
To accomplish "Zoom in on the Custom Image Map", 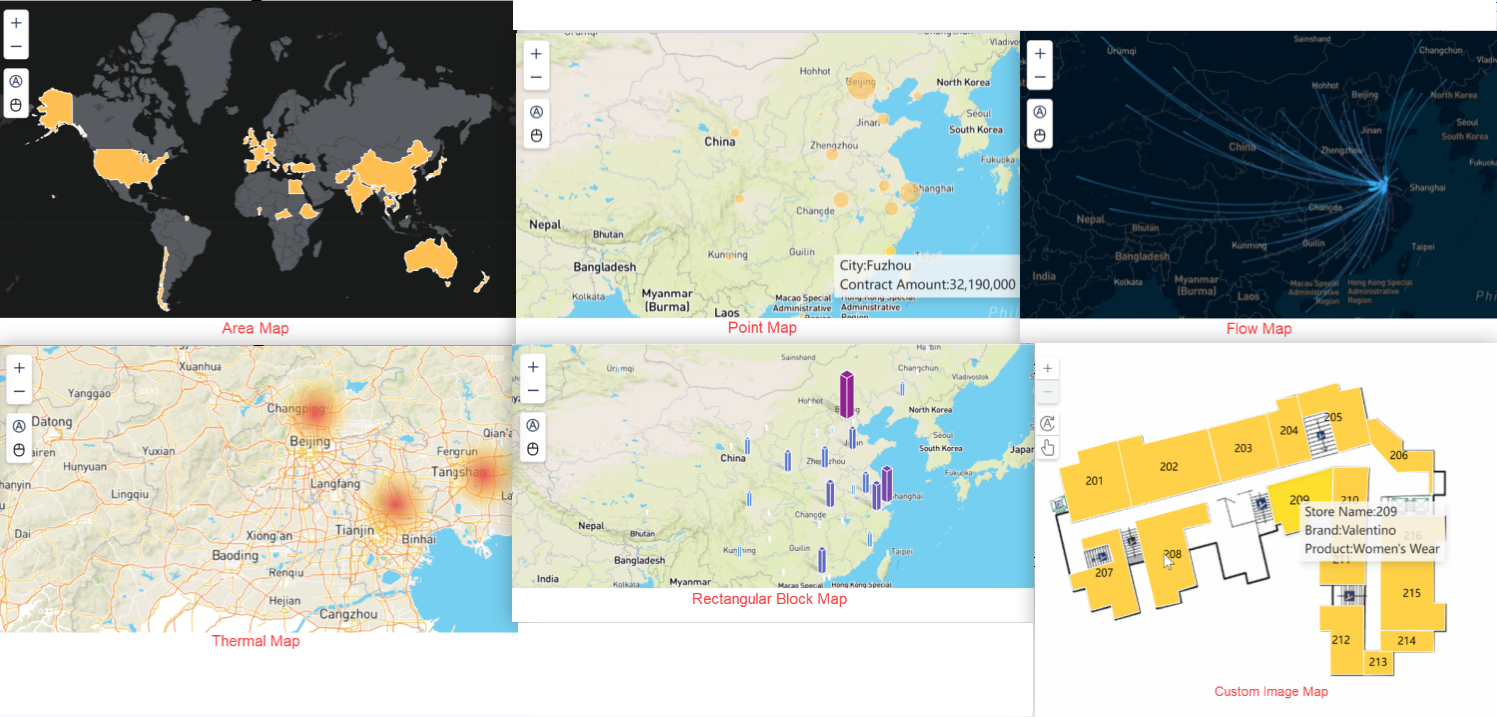I will coord(1047,368).
